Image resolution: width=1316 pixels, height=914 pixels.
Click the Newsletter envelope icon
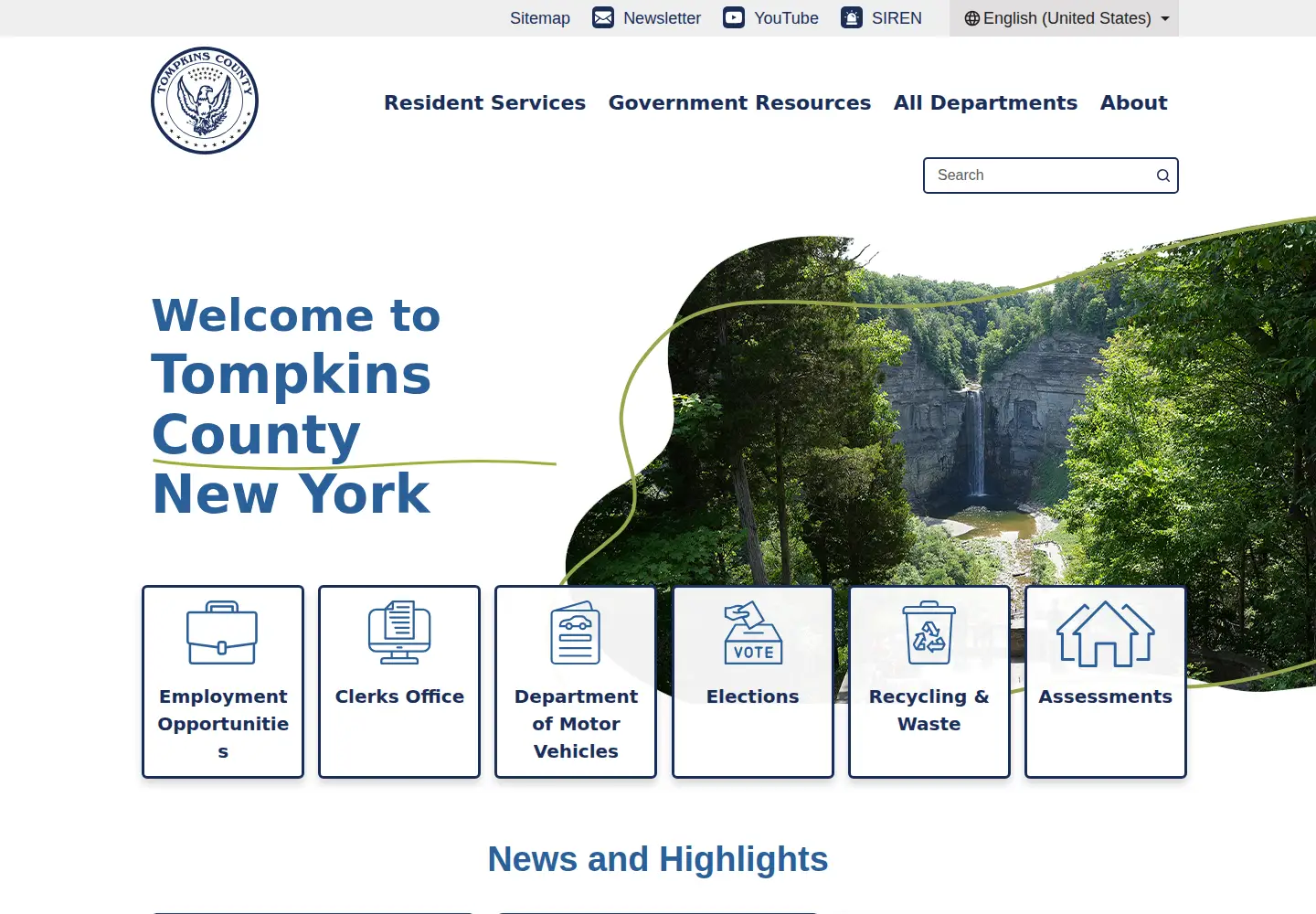(x=603, y=17)
